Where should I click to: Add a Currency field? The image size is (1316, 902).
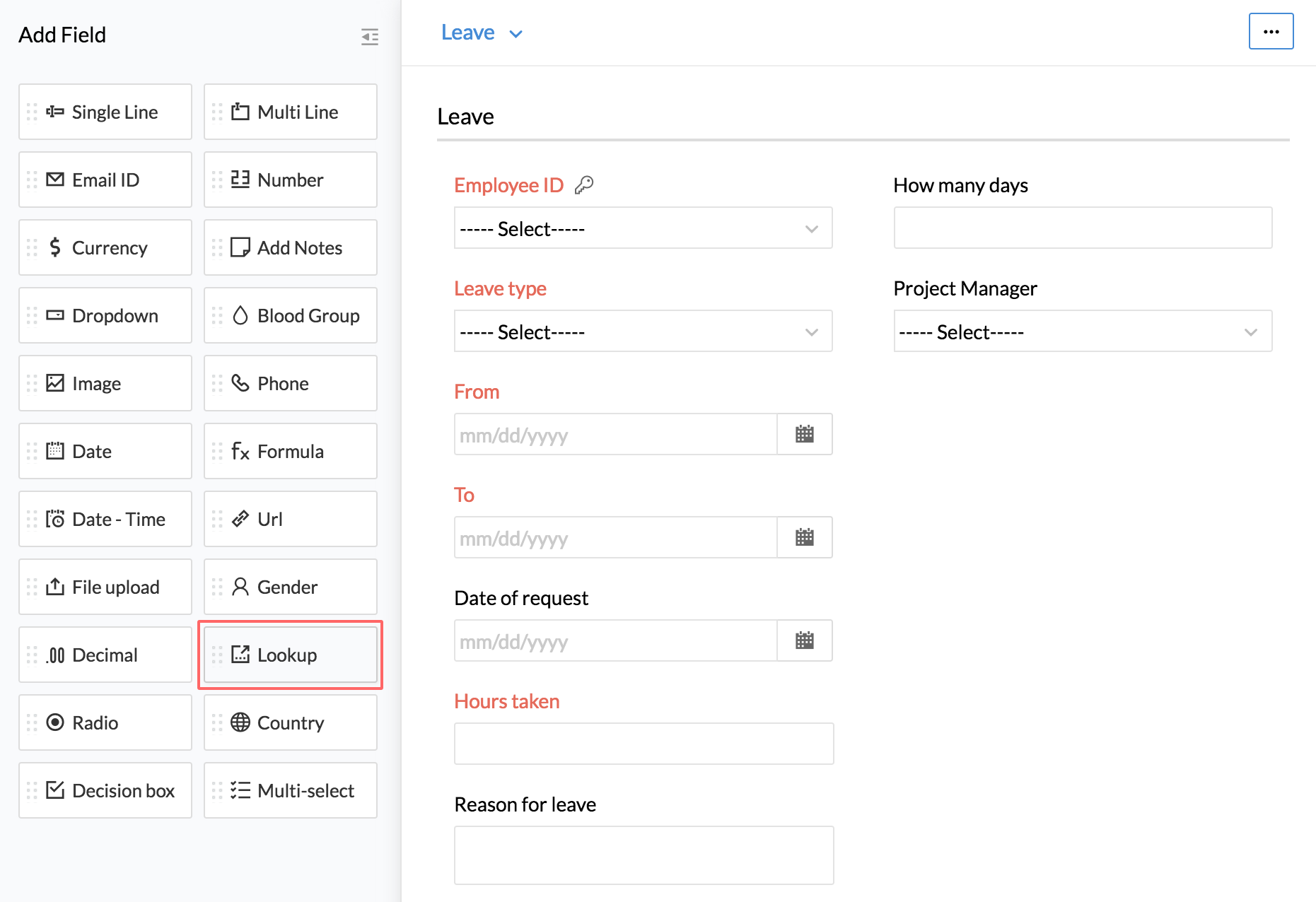tap(105, 247)
